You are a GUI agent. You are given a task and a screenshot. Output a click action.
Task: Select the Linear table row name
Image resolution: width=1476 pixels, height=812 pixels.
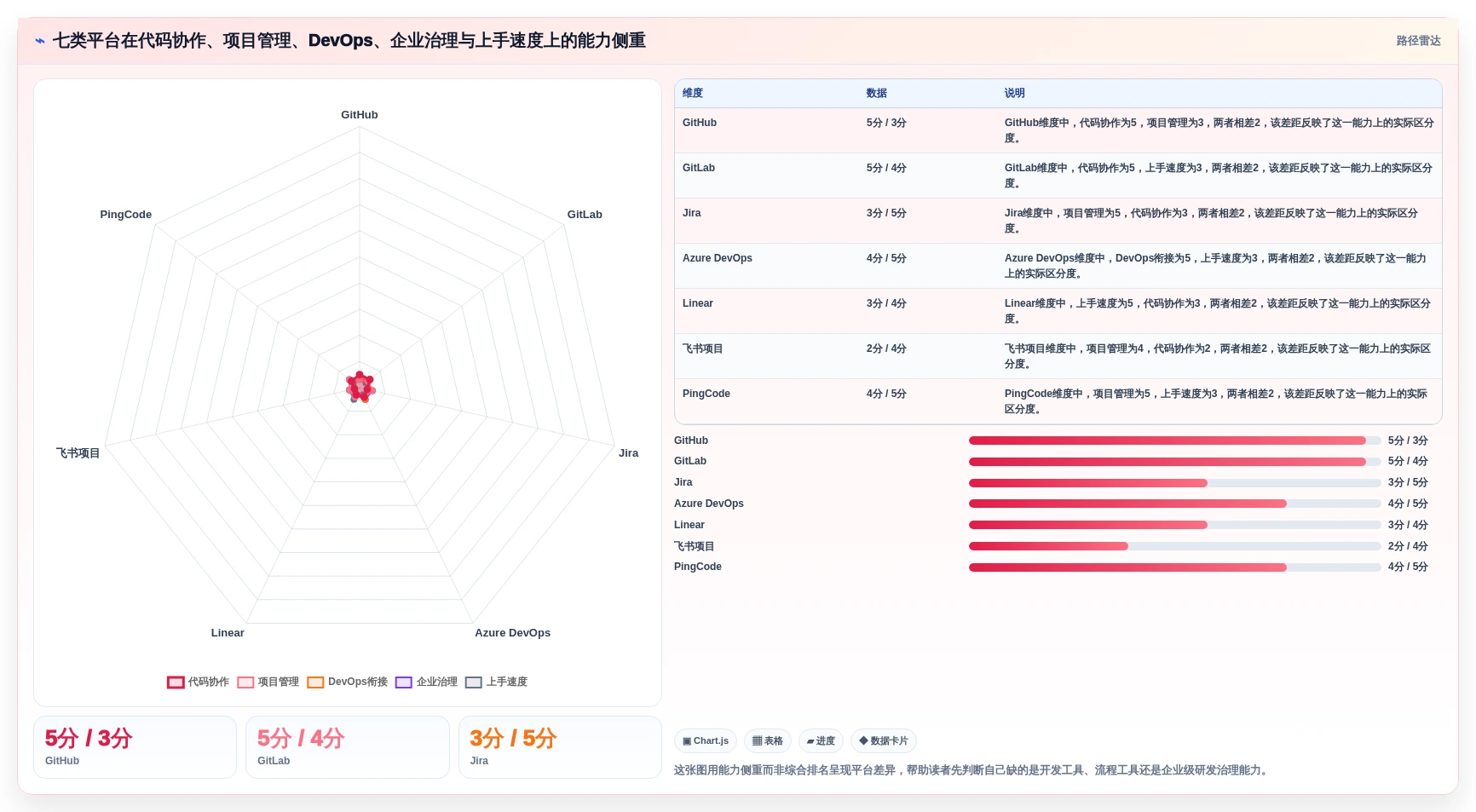[698, 303]
